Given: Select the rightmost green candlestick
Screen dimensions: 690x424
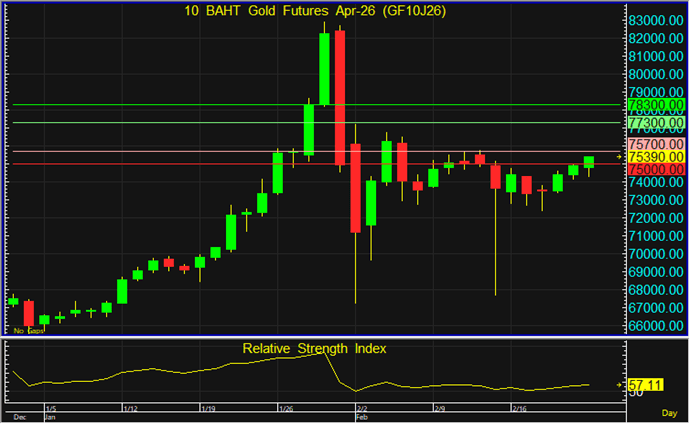Looking at the screenshot, I should (x=589, y=161).
